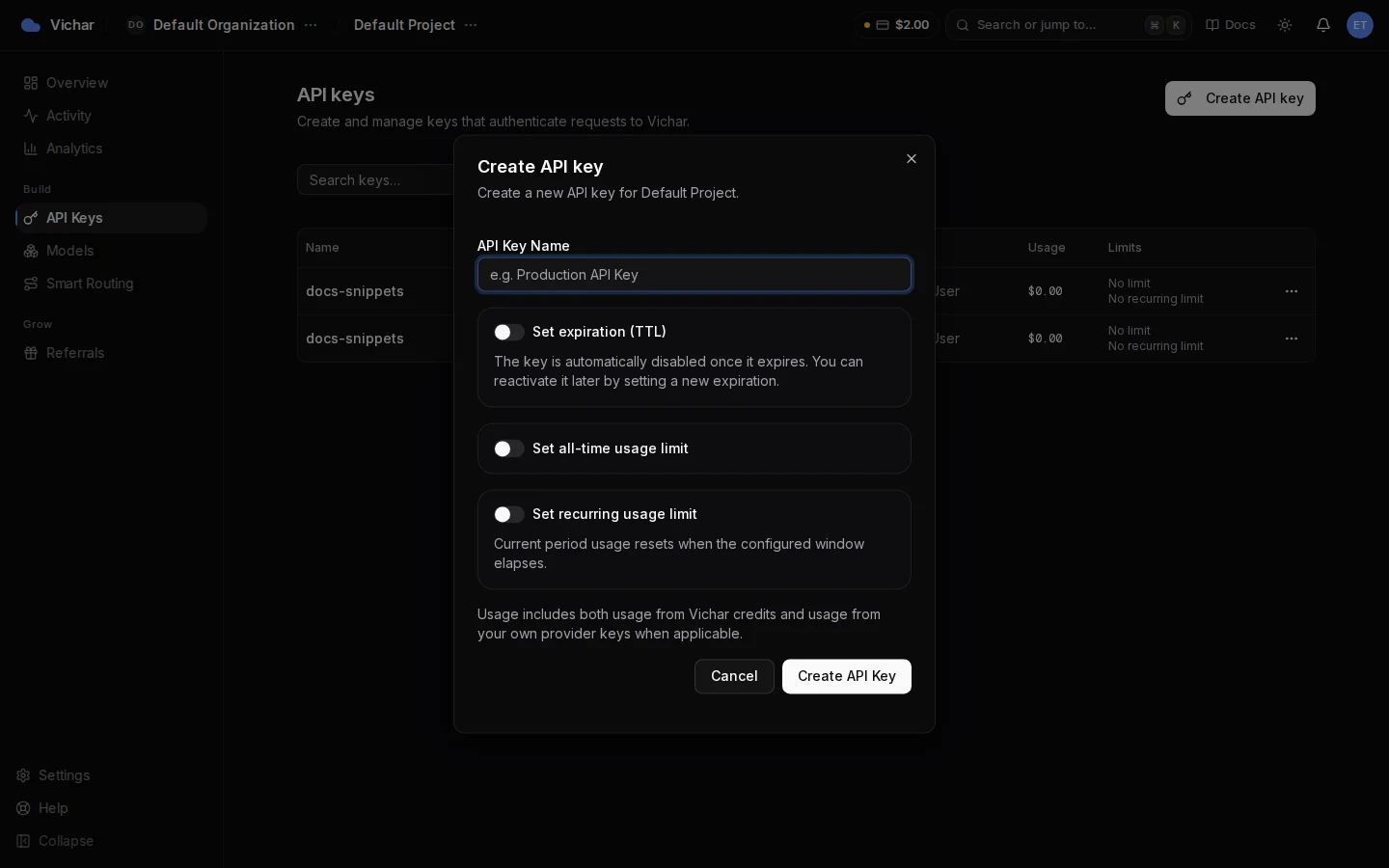Open the ET user avatar menu

pos(1360,25)
